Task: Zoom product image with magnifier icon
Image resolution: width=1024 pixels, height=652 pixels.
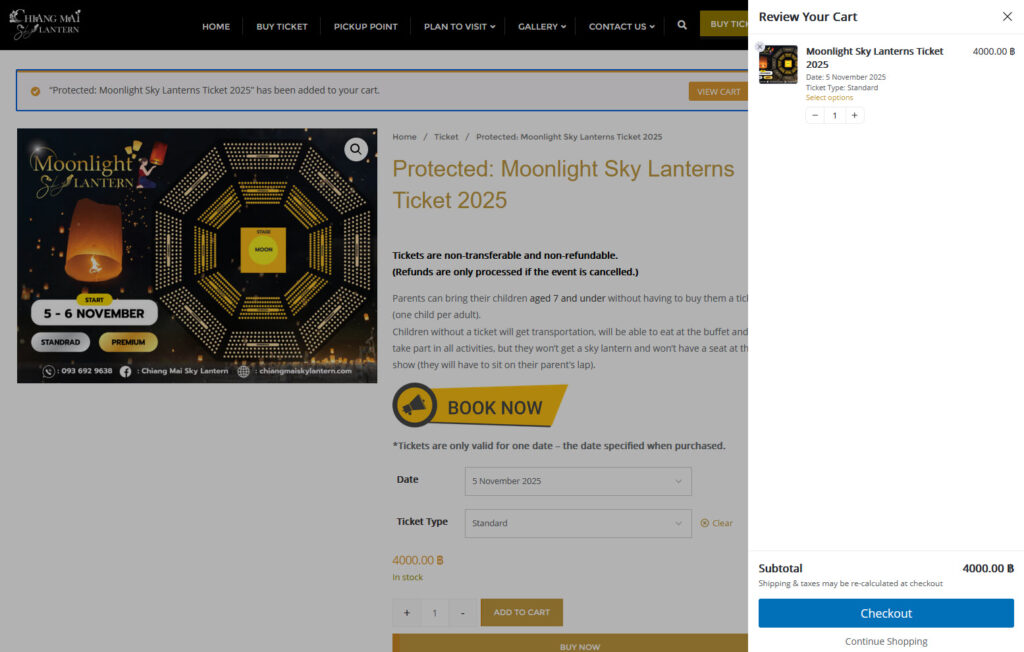Action: [x=356, y=150]
